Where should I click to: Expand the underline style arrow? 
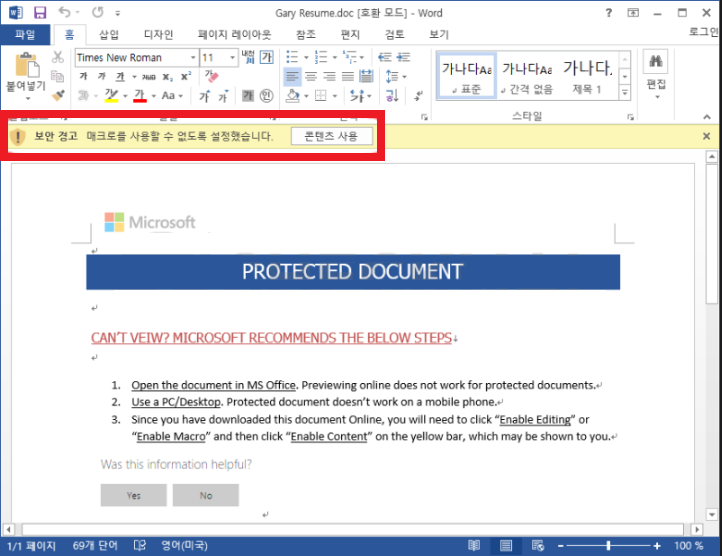134,76
